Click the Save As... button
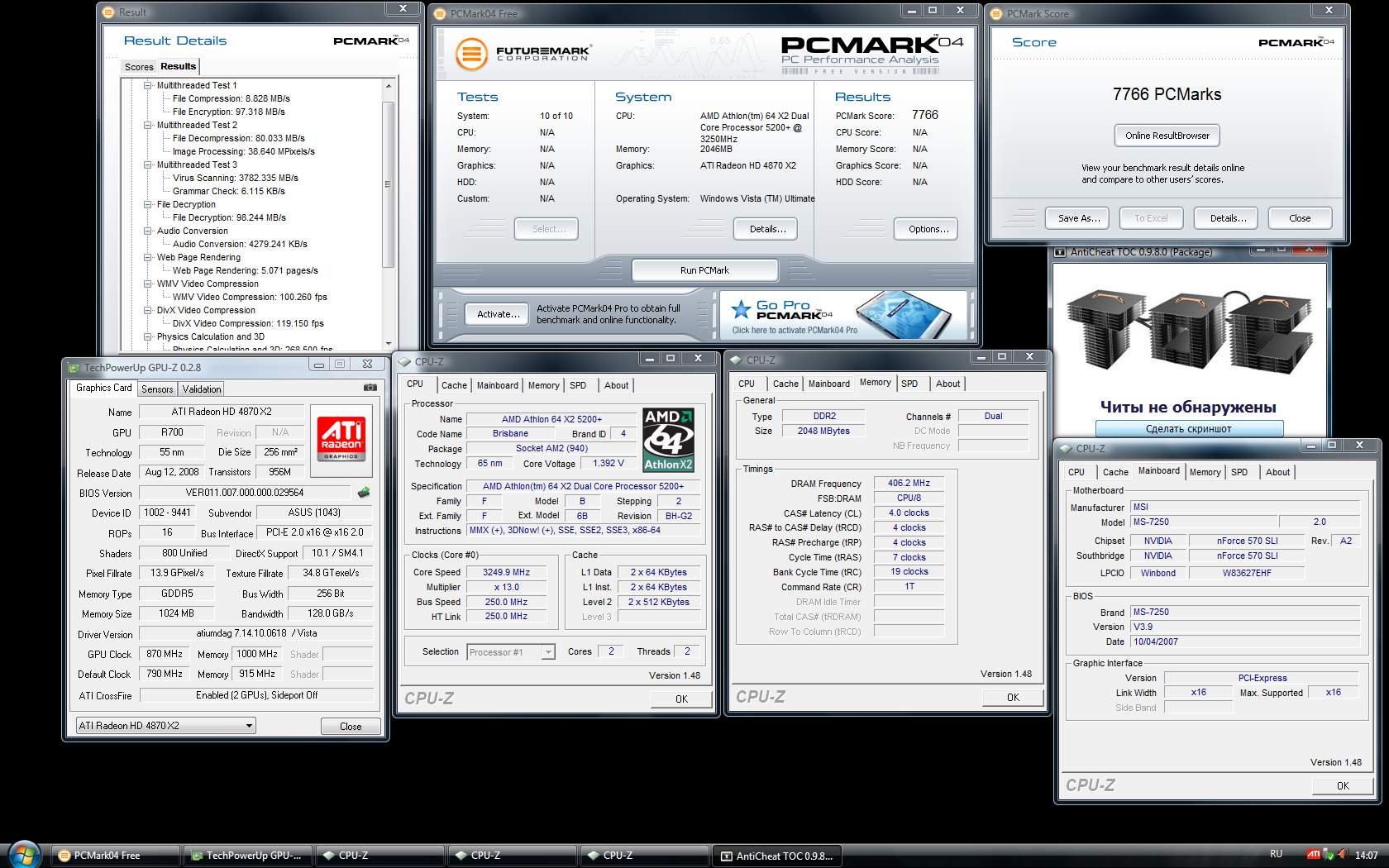Image resolution: width=1389 pixels, height=868 pixels. [1079, 218]
